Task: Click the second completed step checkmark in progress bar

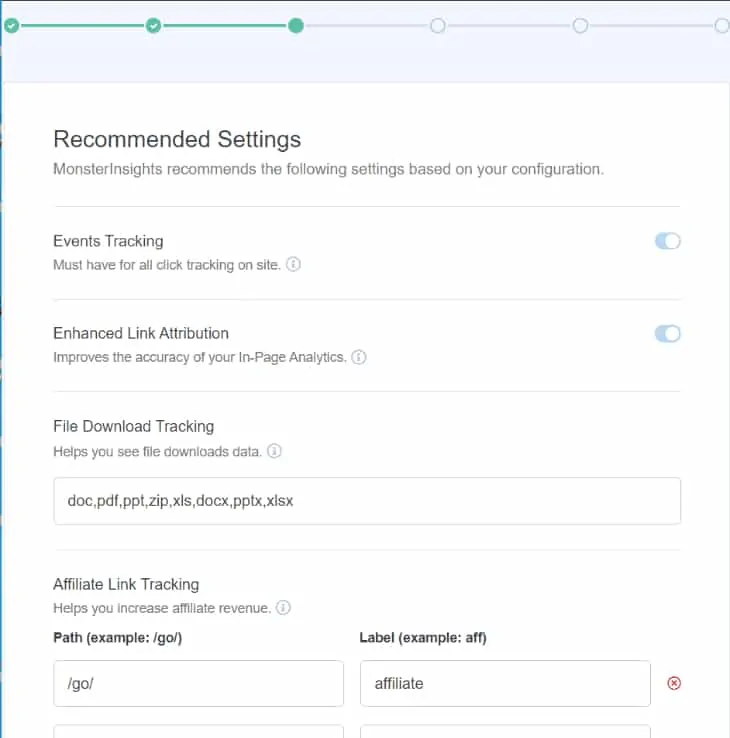Action: (x=153, y=26)
